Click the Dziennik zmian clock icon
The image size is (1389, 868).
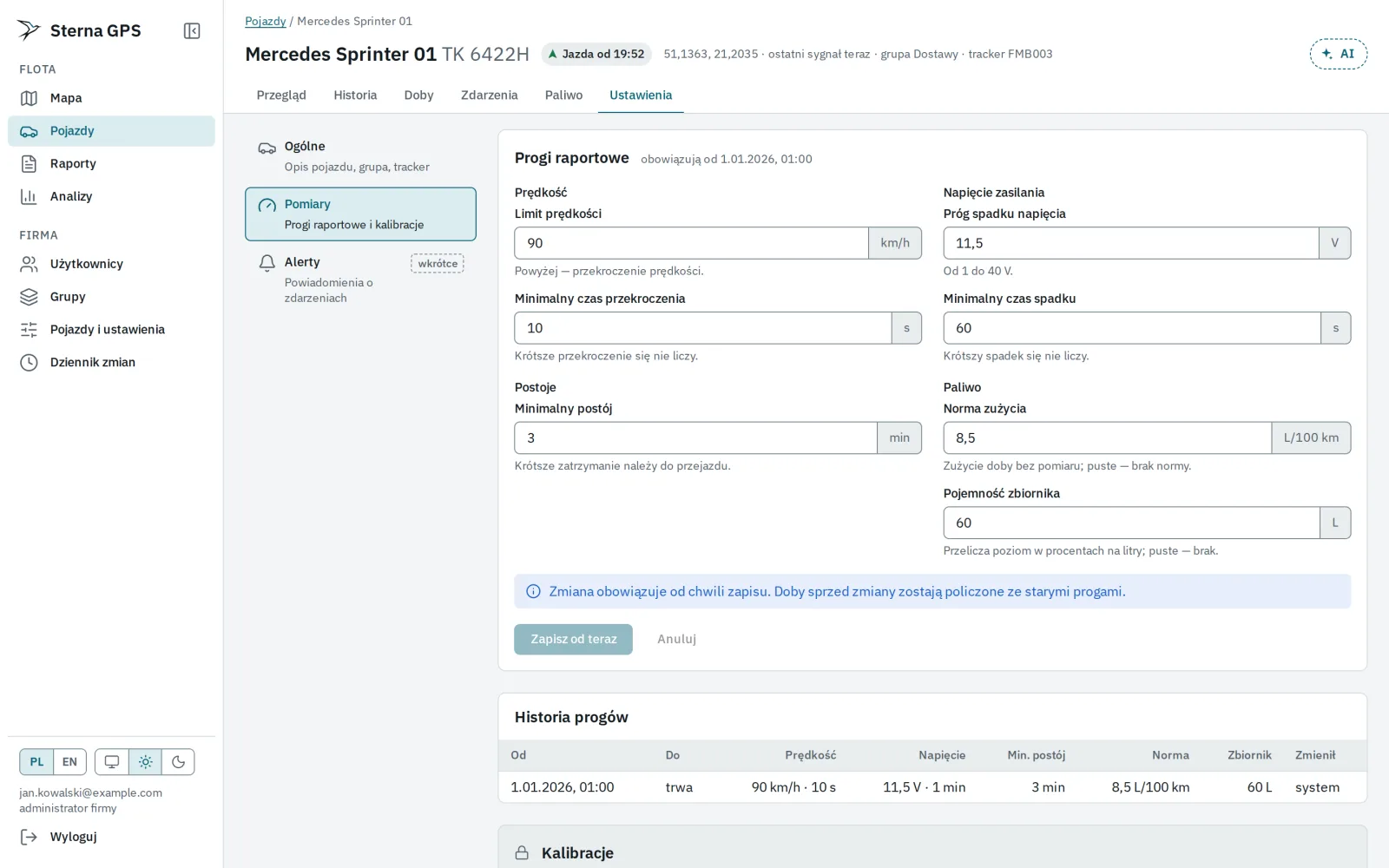pos(29,363)
